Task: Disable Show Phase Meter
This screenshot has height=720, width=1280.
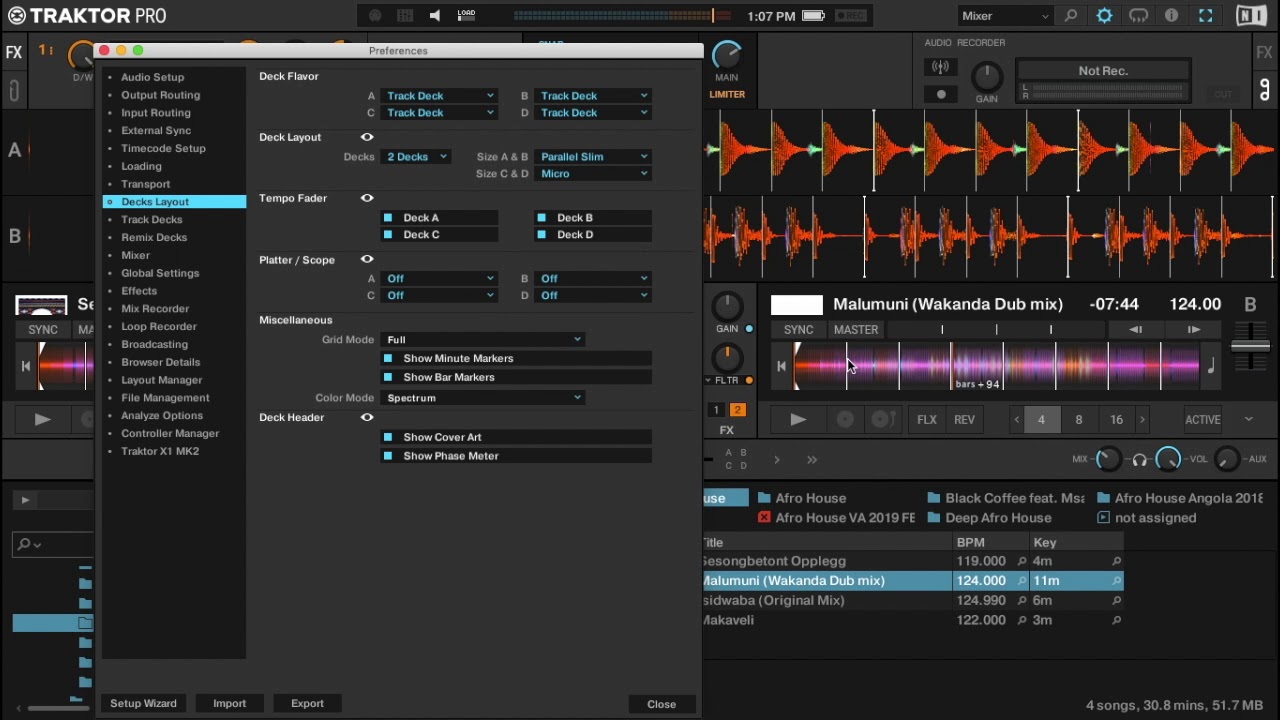Action: (388, 456)
